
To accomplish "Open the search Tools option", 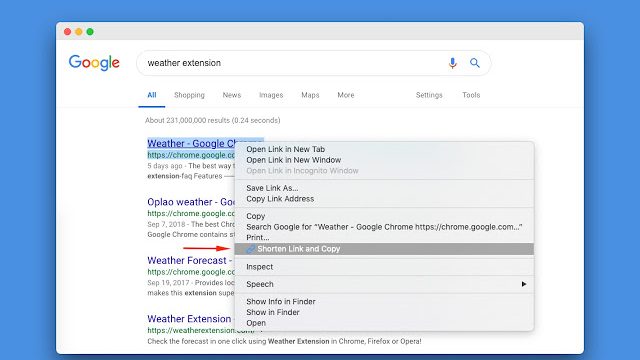I will coord(471,95).
